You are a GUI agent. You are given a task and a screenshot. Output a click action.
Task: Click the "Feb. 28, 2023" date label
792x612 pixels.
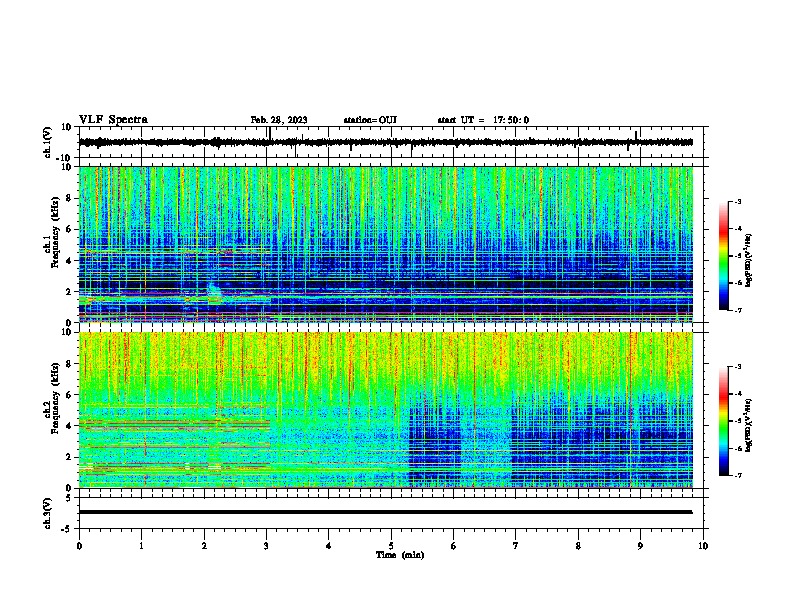click(279, 120)
